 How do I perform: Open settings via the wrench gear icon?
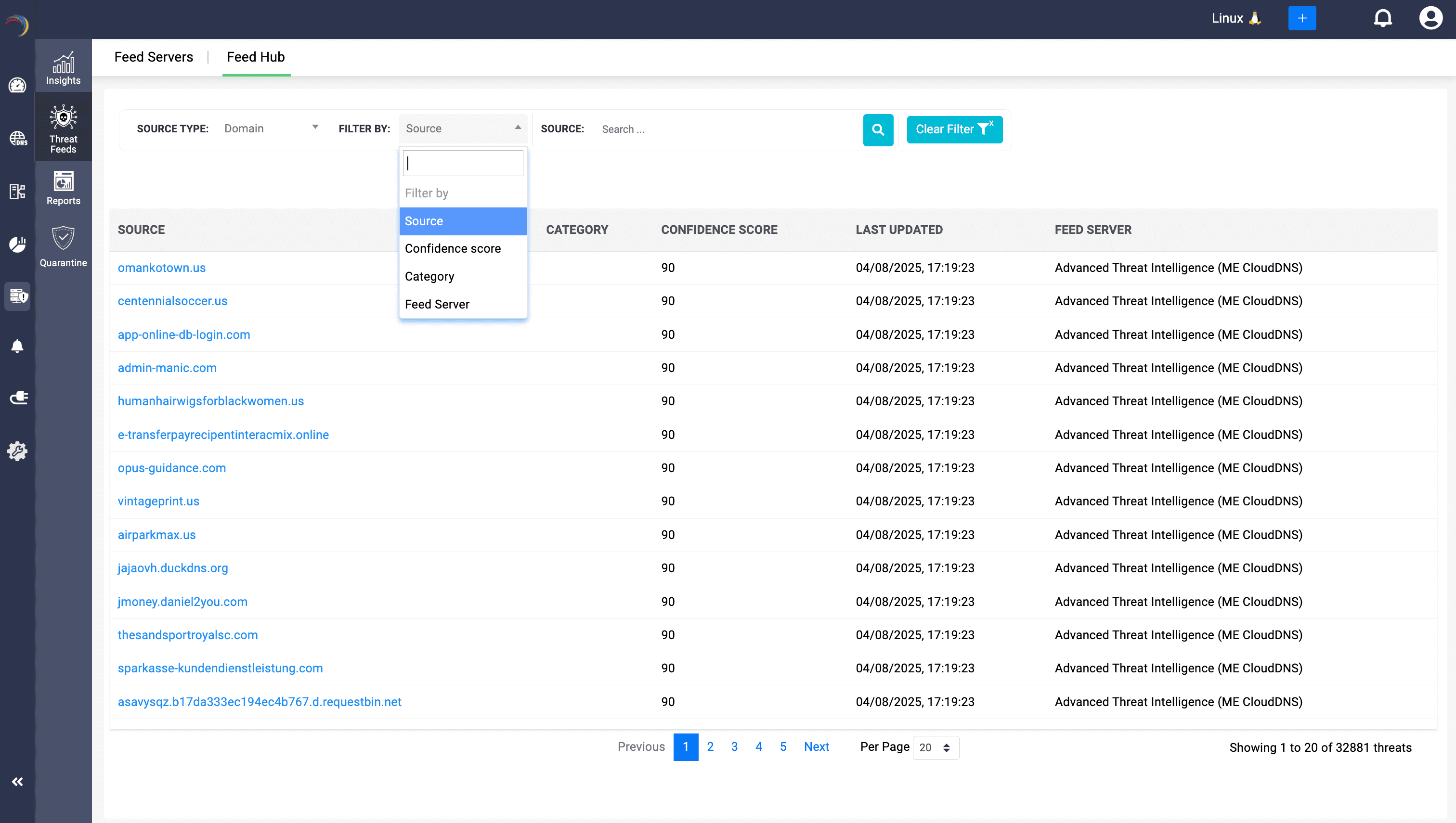(x=17, y=451)
